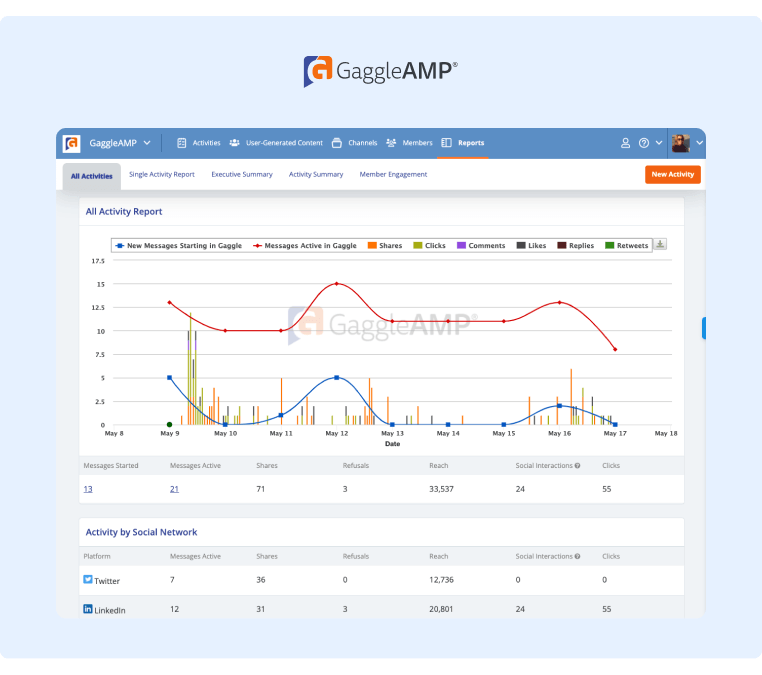Open the Members page
The width and height of the screenshot is (762, 675).
click(409, 143)
